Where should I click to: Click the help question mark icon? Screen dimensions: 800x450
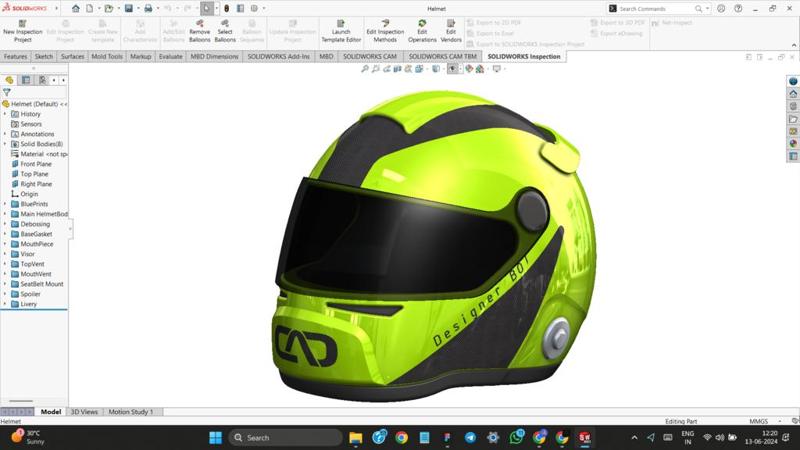(738, 8)
